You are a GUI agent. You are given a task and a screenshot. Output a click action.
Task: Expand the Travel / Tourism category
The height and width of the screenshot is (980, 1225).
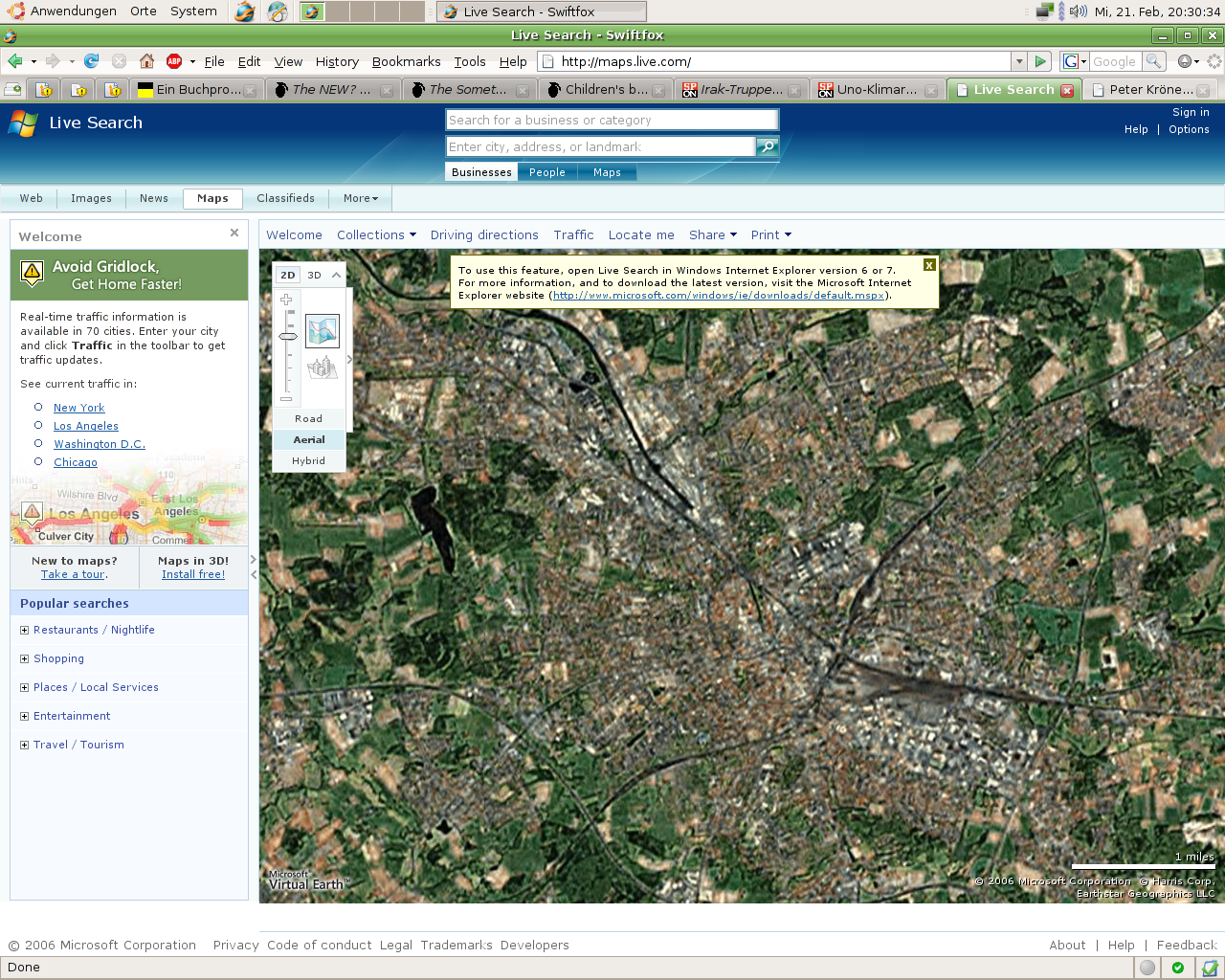pyautogui.click(x=25, y=745)
